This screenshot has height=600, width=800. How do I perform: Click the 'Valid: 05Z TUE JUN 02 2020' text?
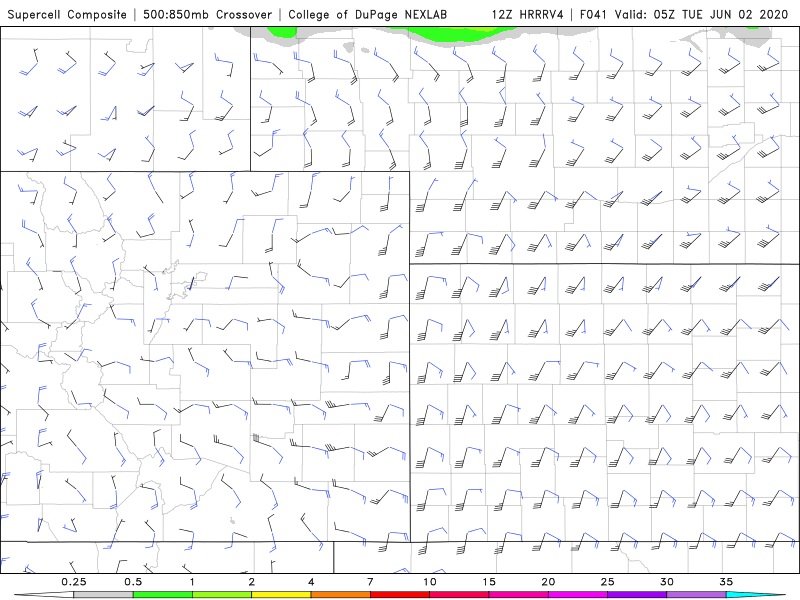coord(702,14)
